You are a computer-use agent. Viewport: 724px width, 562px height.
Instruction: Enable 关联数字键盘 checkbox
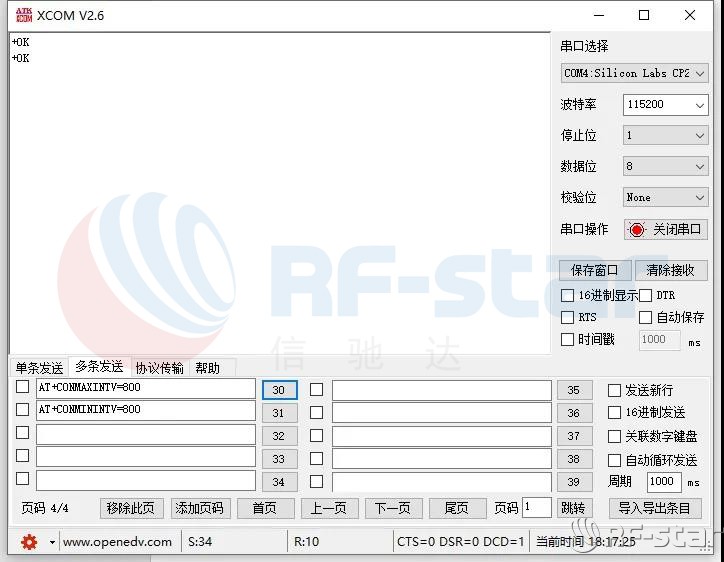(x=614, y=436)
